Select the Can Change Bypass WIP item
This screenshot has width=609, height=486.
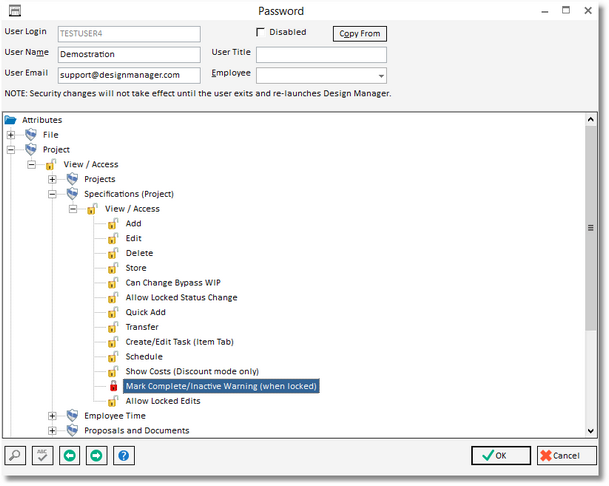(173, 282)
